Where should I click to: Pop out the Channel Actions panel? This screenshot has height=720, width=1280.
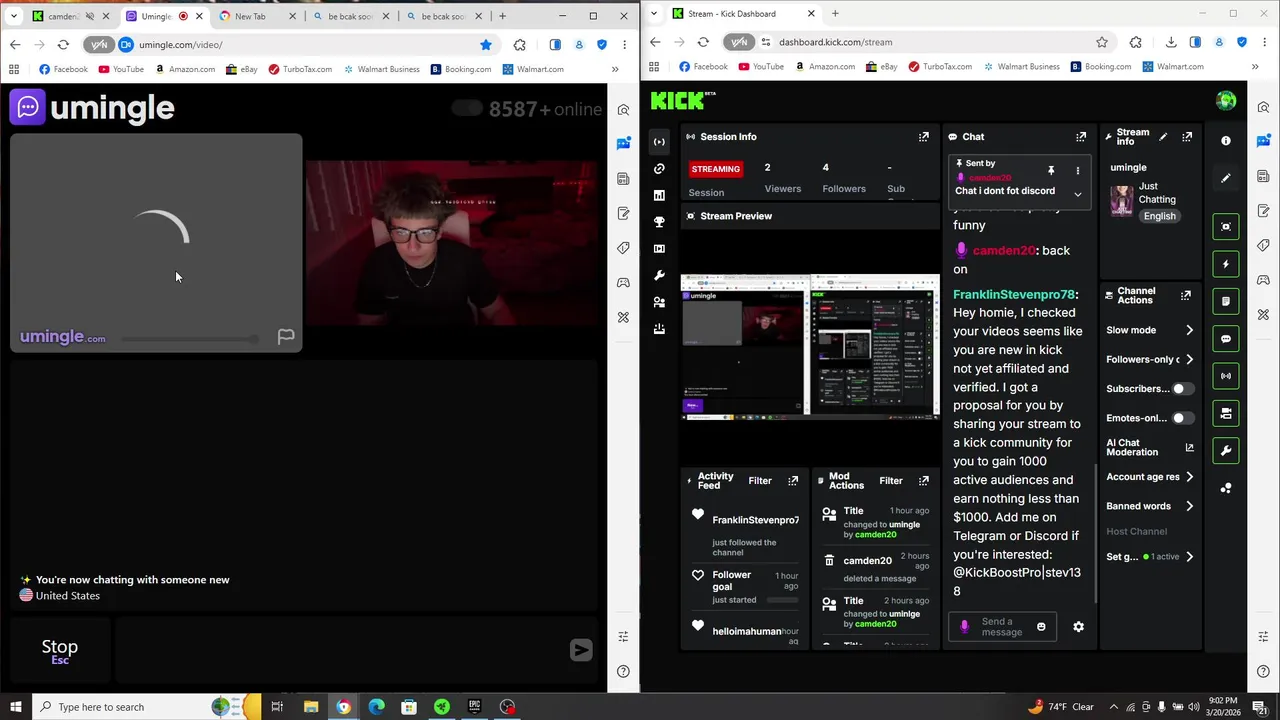(1186, 295)
